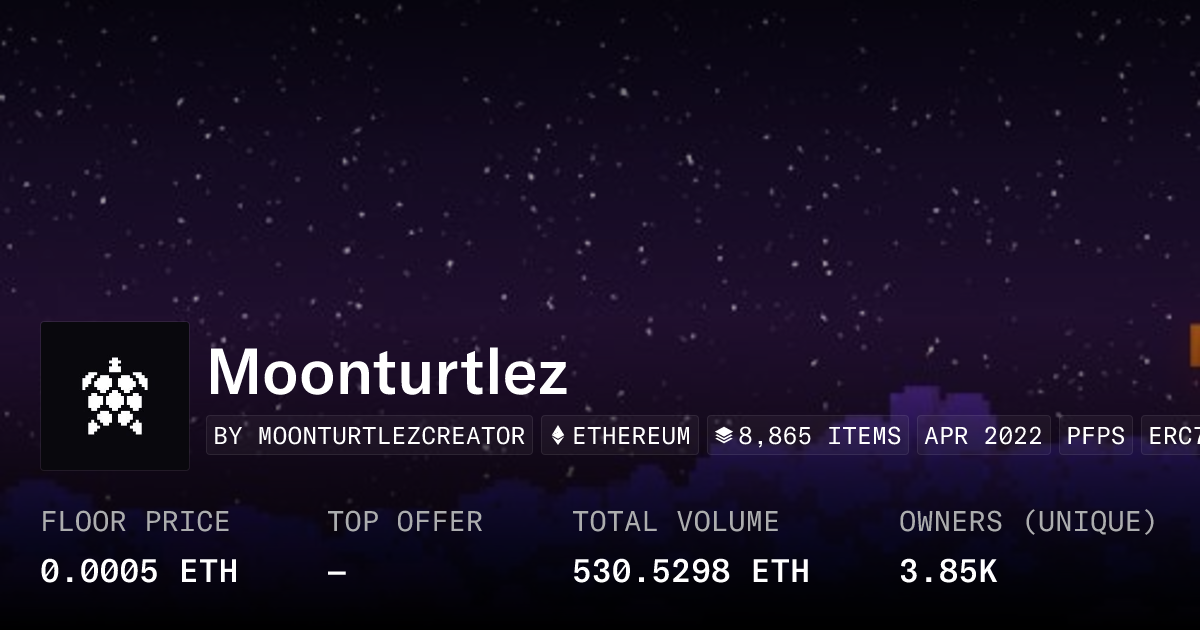Click the TOTAL VOLUME label
The height and width of the screenshot is (630, 1200).
point(675,522)
